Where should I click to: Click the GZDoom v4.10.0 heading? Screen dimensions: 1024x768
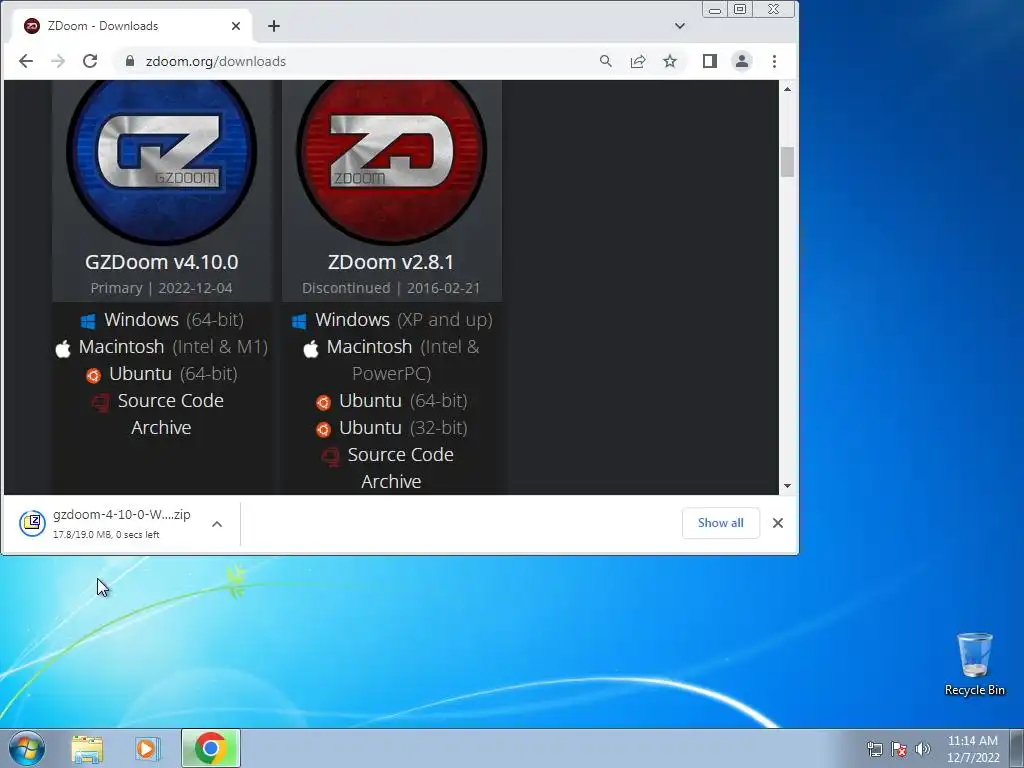pos(161,262)
